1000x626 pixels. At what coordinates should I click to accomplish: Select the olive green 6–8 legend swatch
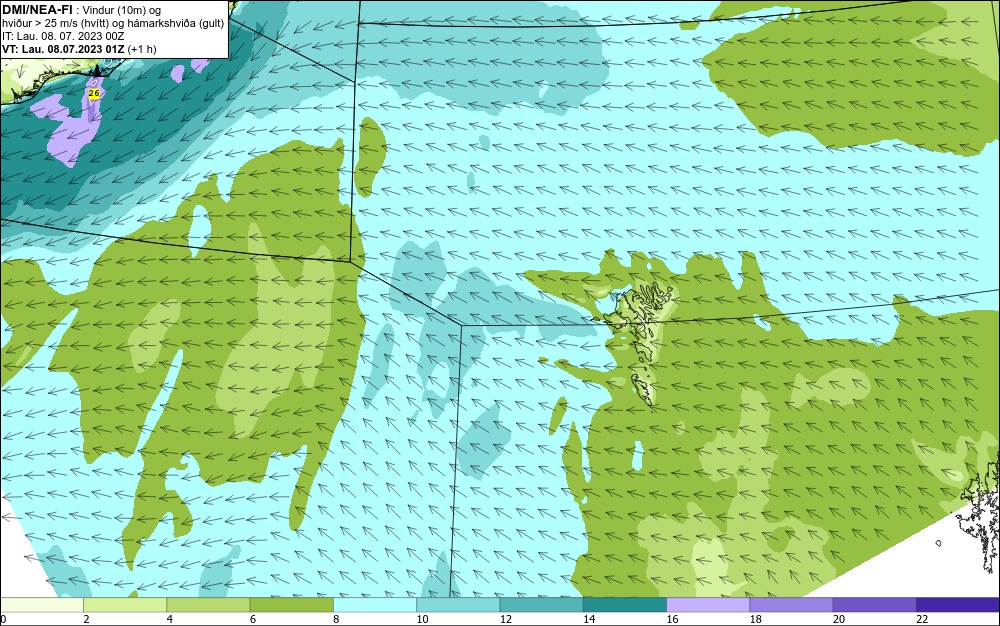pyautogui.click(x=291, y=605)
